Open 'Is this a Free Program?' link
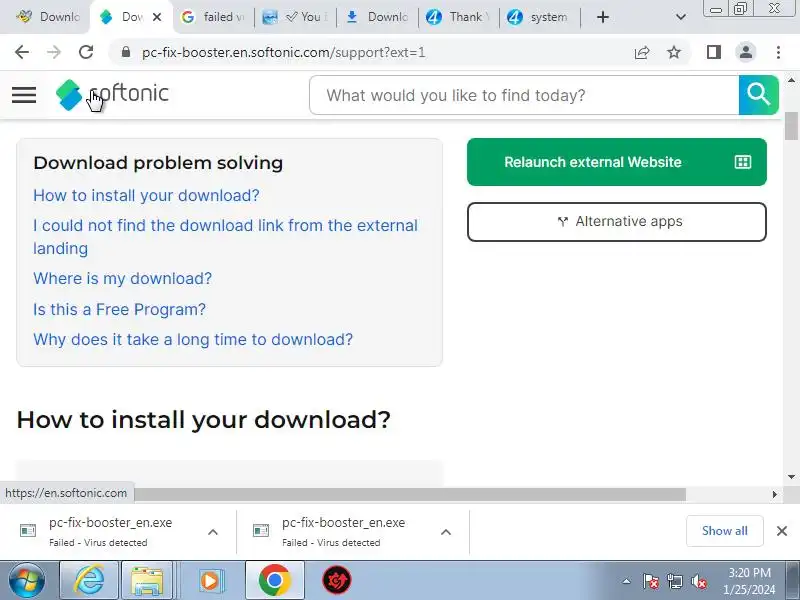The width and height of the screenshot is (800, 600). 119,309
